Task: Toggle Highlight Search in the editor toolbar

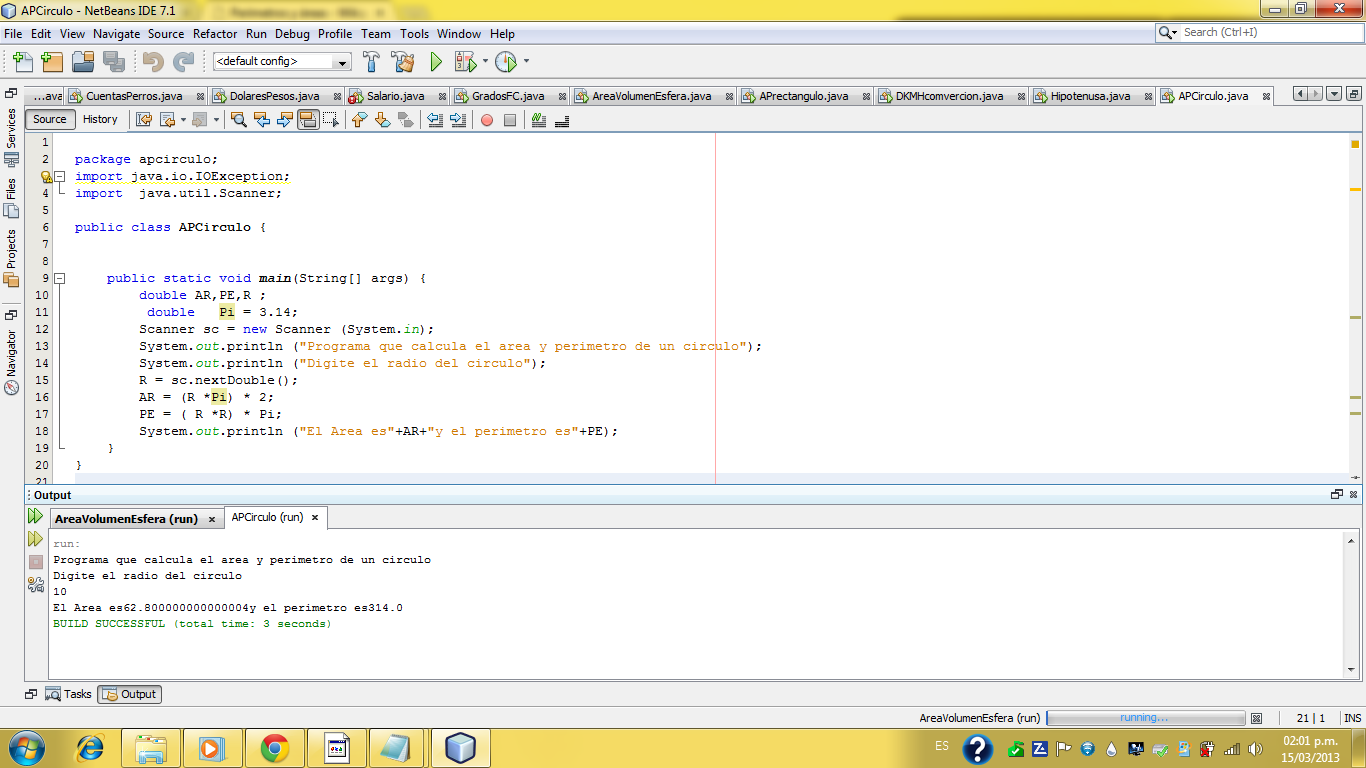Action: coord(310,119)
